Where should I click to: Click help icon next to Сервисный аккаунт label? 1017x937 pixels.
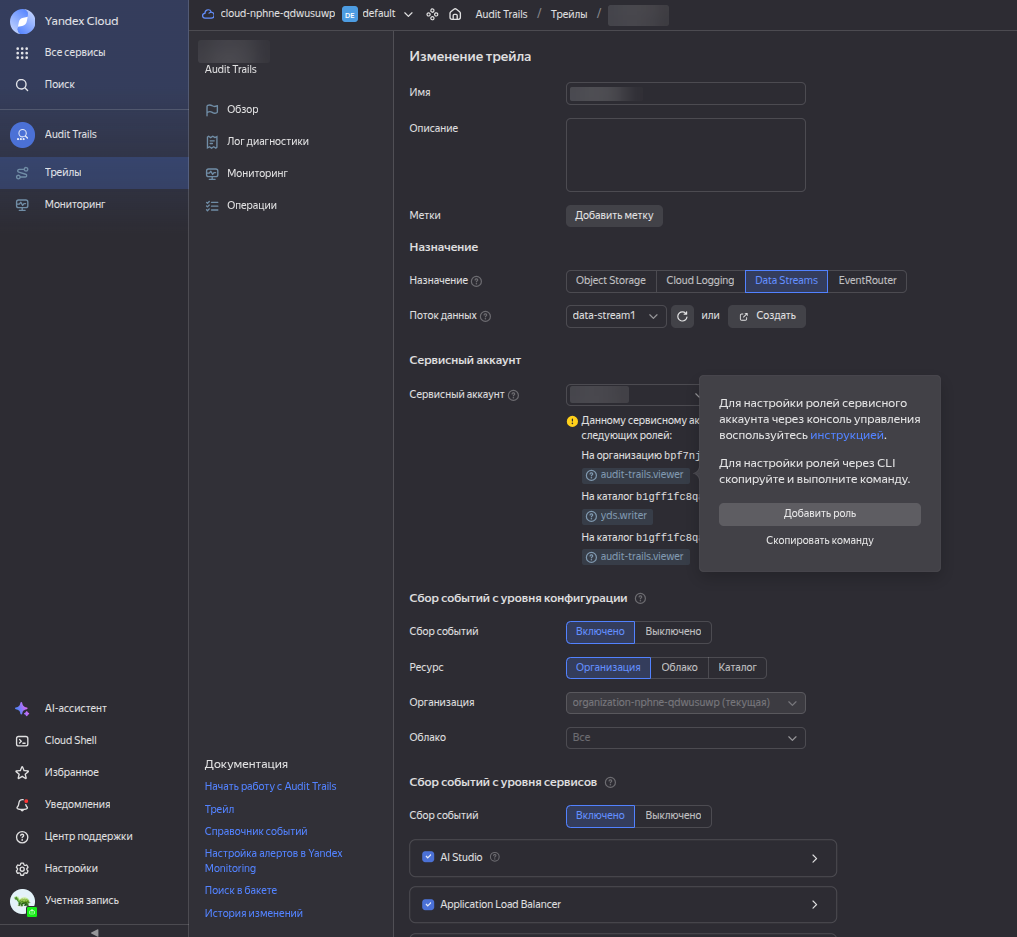(513, 396)
